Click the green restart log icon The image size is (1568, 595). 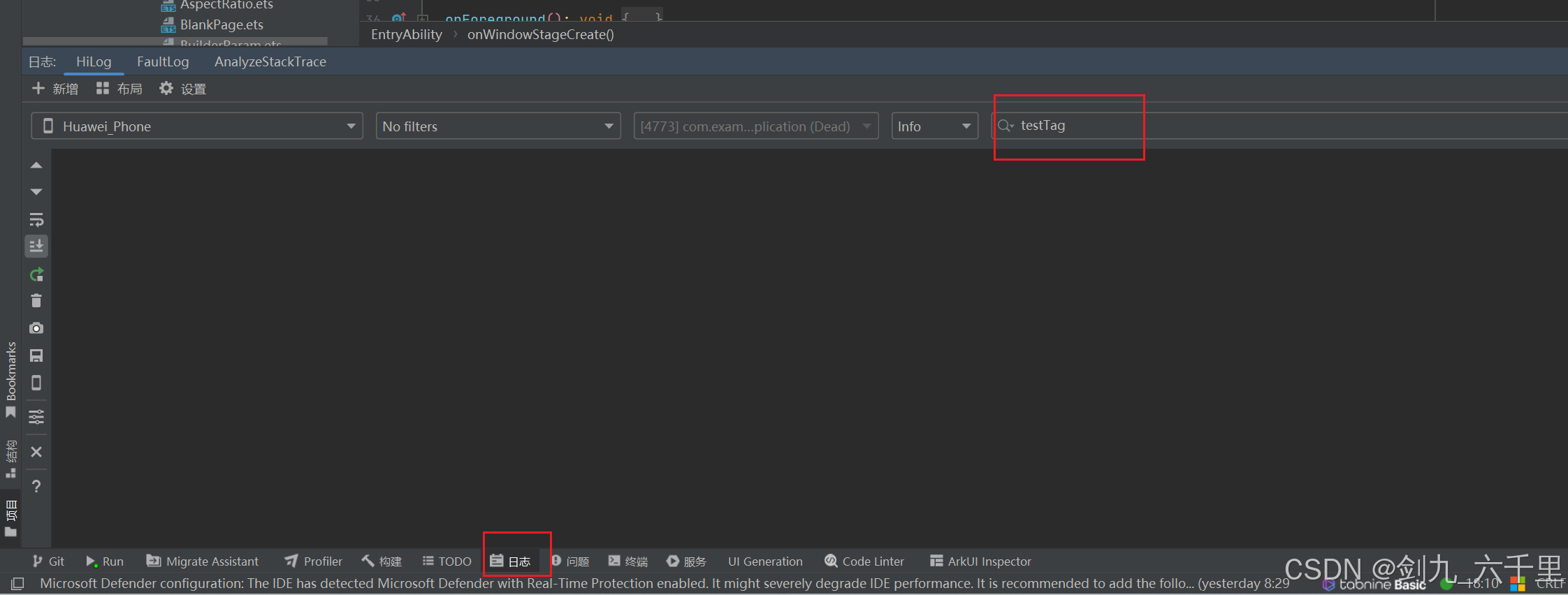(x=36, y=274)
